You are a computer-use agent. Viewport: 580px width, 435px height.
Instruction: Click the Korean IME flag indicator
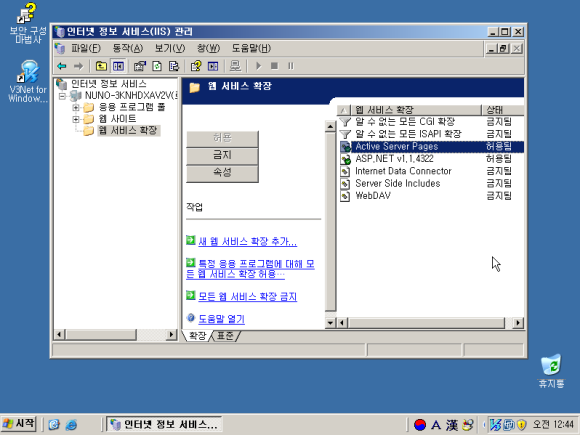click(x=420, y=425)
